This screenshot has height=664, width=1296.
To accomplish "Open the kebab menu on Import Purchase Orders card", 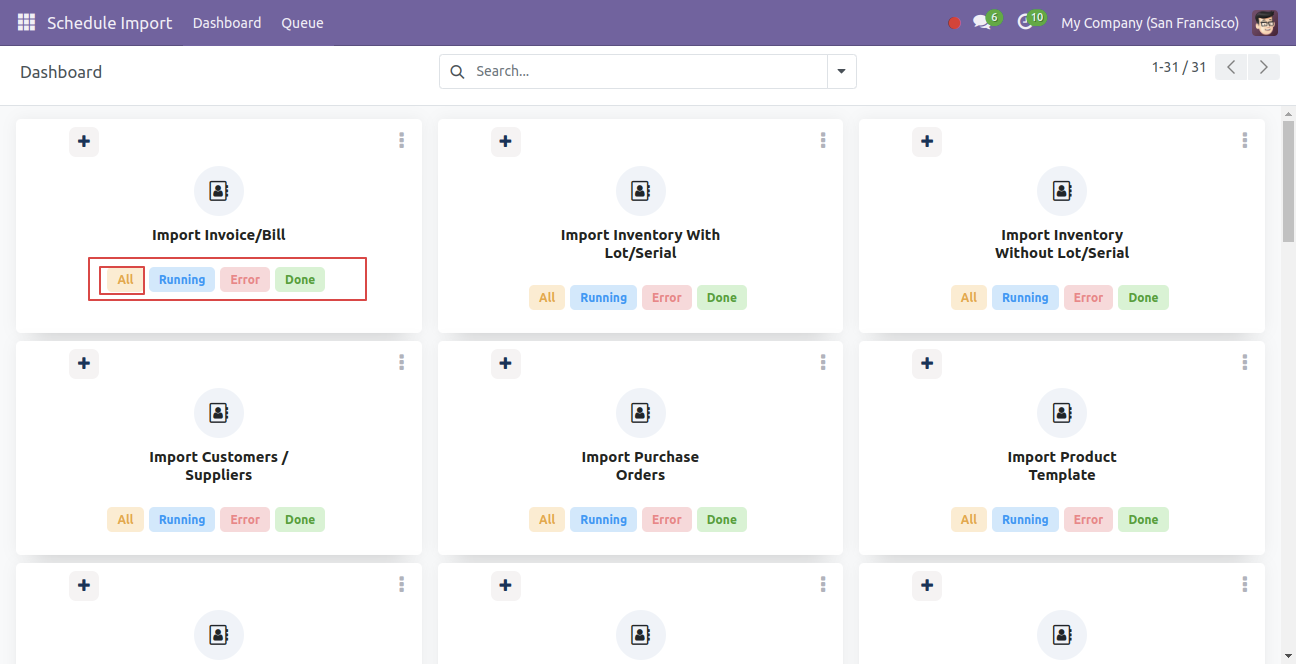I will click(x=823, y=363).
